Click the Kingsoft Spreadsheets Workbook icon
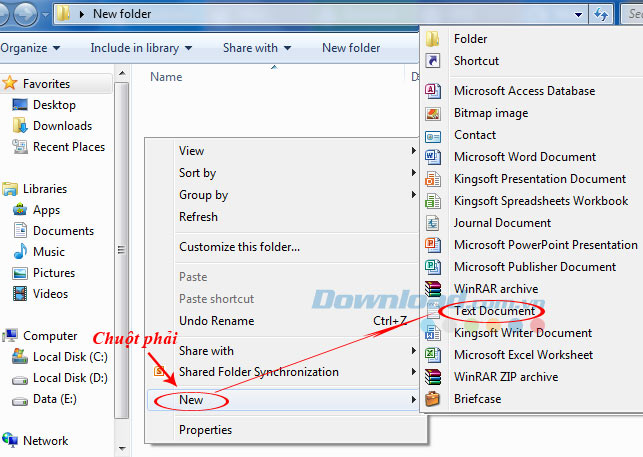The height and width of the screenshot is (457, 643). (x=433, y=201)
